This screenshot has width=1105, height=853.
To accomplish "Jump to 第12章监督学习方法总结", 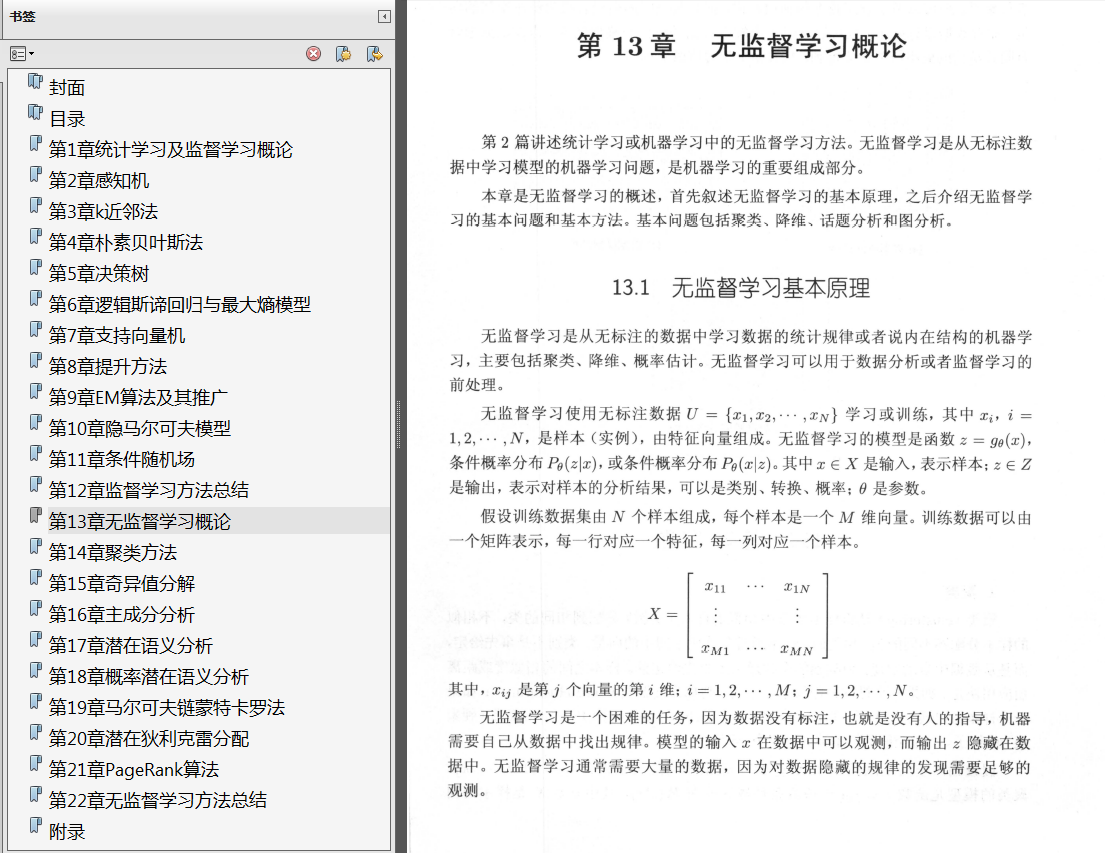I will 149,491.
